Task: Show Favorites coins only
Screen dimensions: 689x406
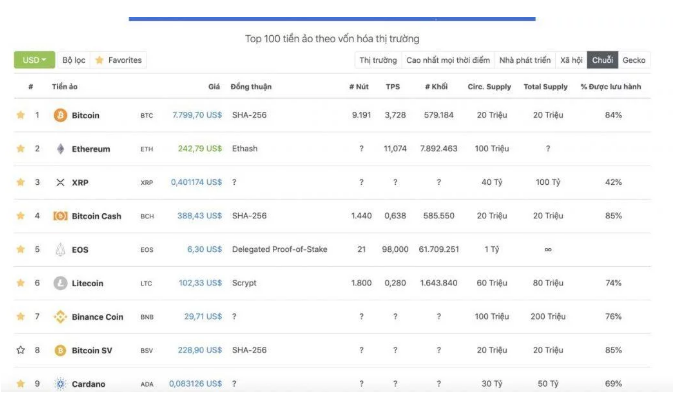Action: [x=118, y=60]
